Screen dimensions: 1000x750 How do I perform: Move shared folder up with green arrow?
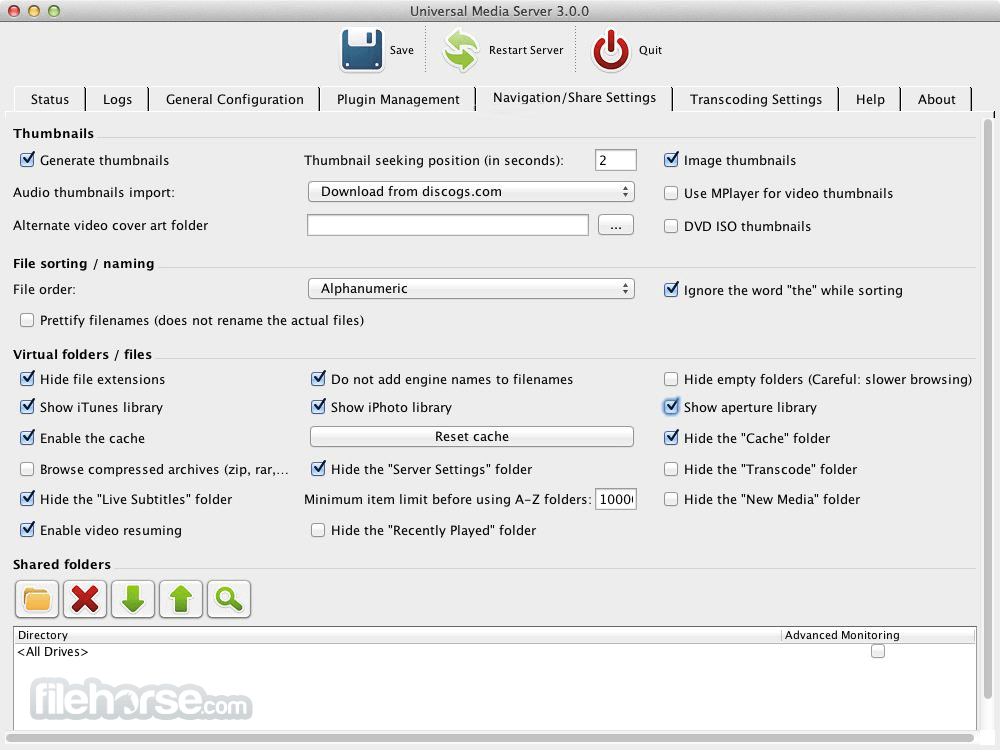[181, 599]
